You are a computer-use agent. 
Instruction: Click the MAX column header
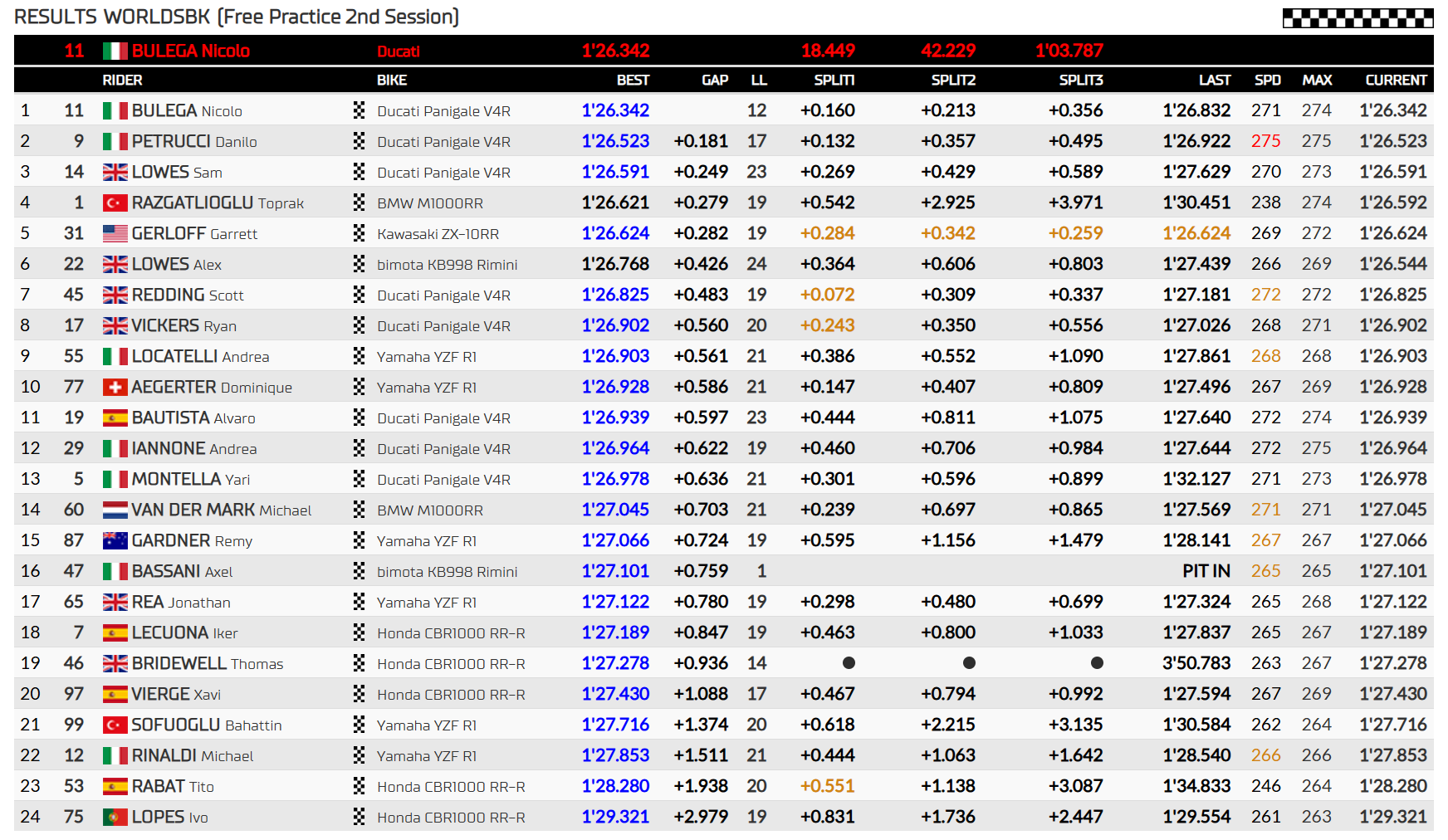point(1317,81)
